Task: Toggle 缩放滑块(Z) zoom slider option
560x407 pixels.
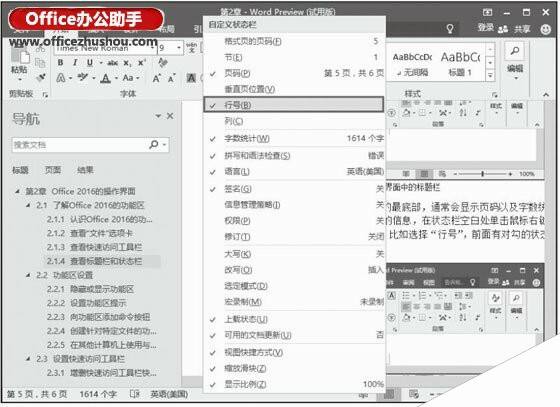Action: point(295,368)
